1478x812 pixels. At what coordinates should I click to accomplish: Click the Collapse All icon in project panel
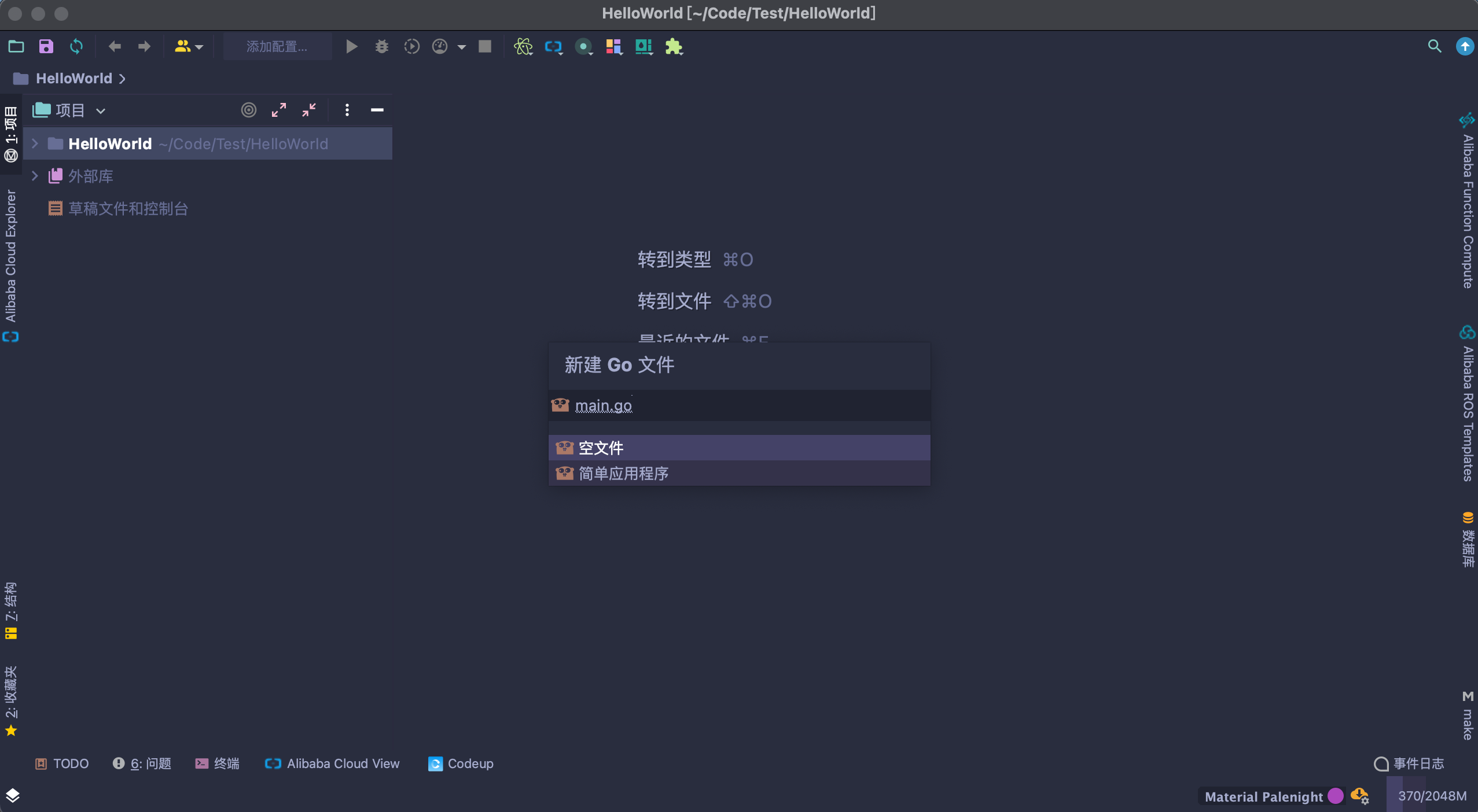pyautogui.click(x=309, y=110)
